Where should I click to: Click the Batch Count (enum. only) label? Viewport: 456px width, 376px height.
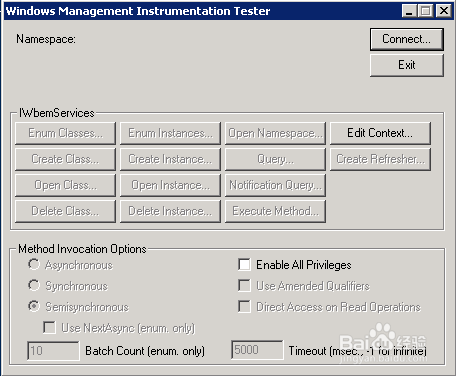click(x=145, y=351)
